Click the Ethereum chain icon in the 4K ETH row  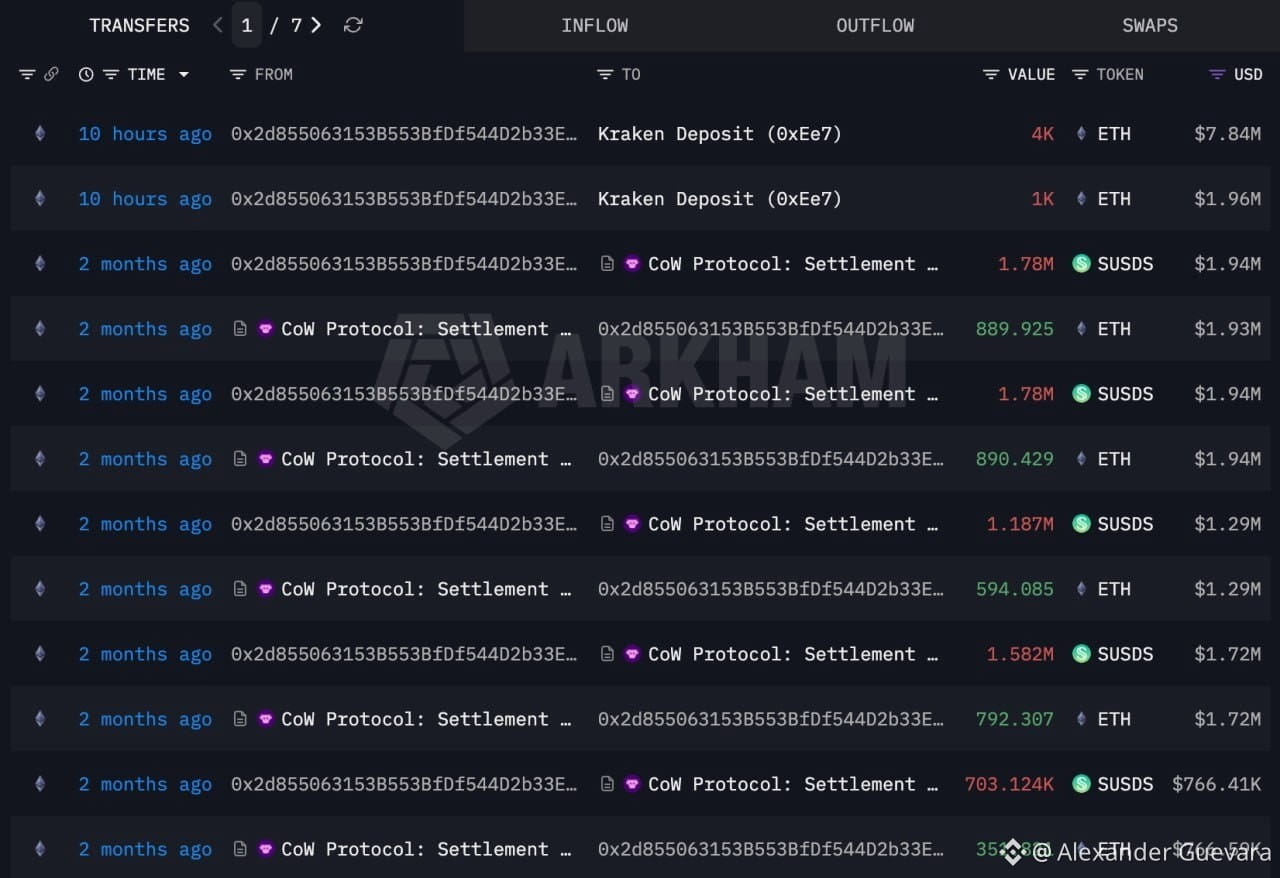(x=40, y=133)
